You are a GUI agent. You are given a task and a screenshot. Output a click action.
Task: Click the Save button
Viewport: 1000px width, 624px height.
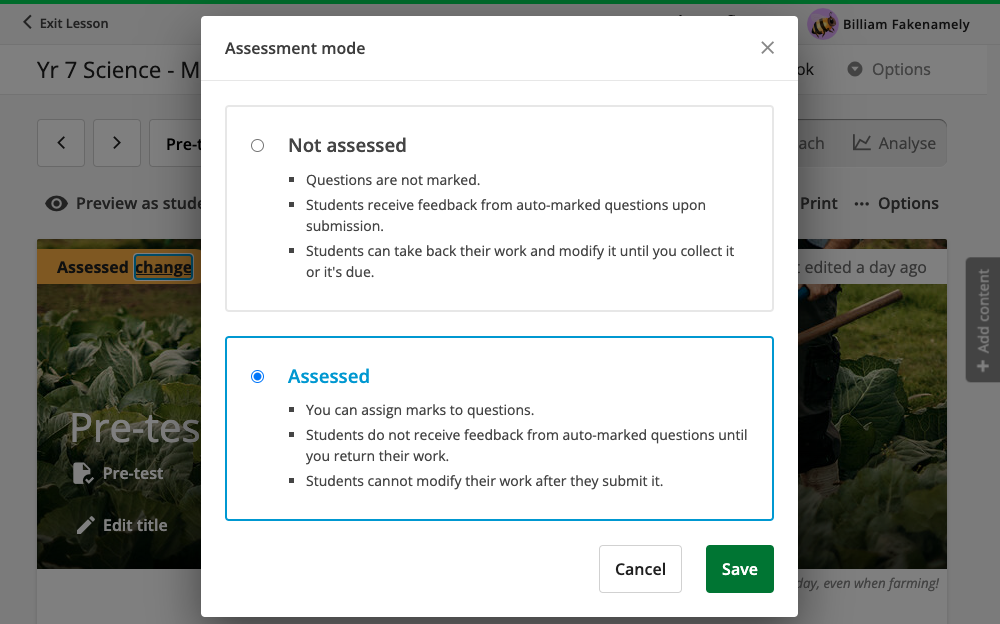(x=739, y=568)
